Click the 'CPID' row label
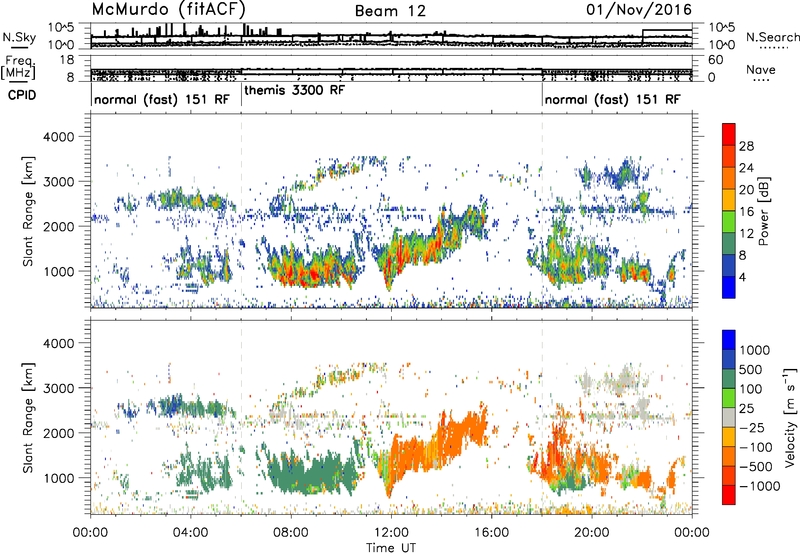This screenshot has width=800, height=554. pos(22,95)
